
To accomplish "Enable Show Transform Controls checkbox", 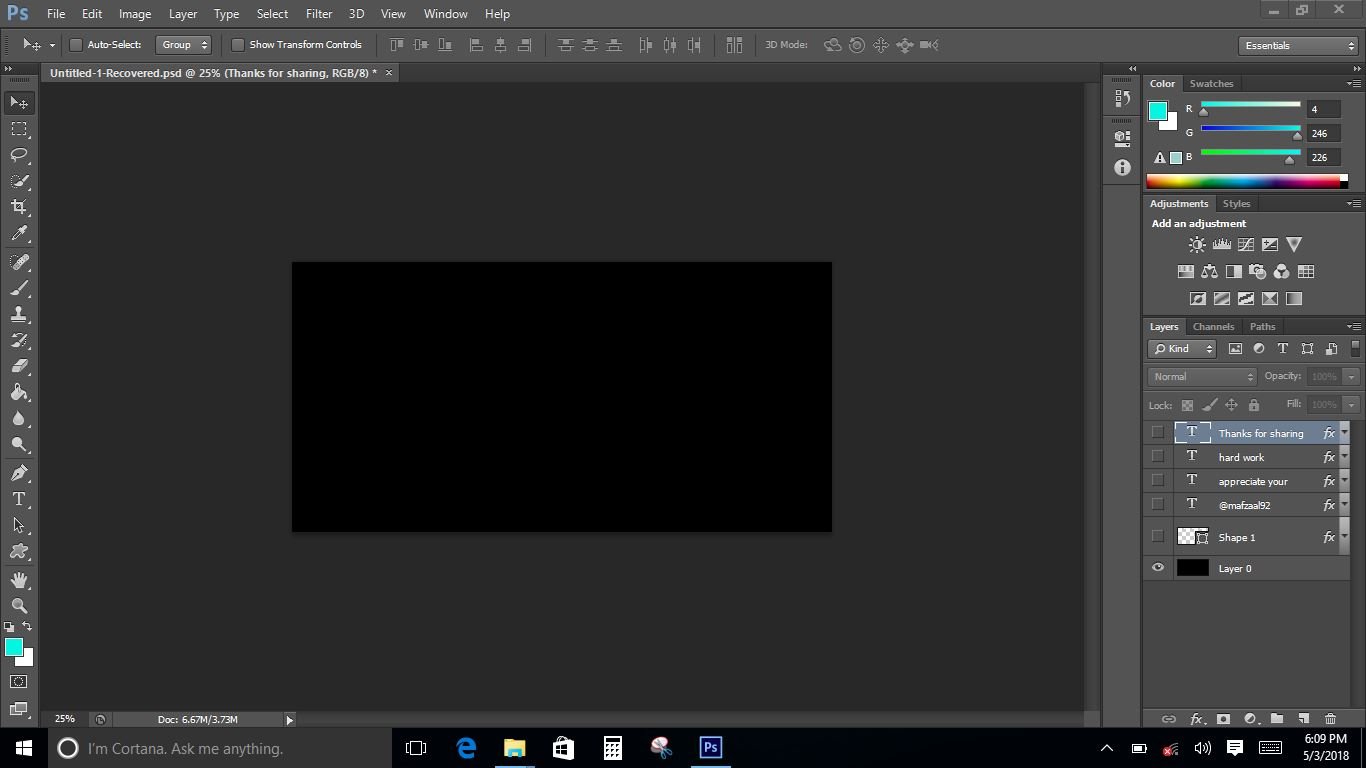I will (238, 45).
